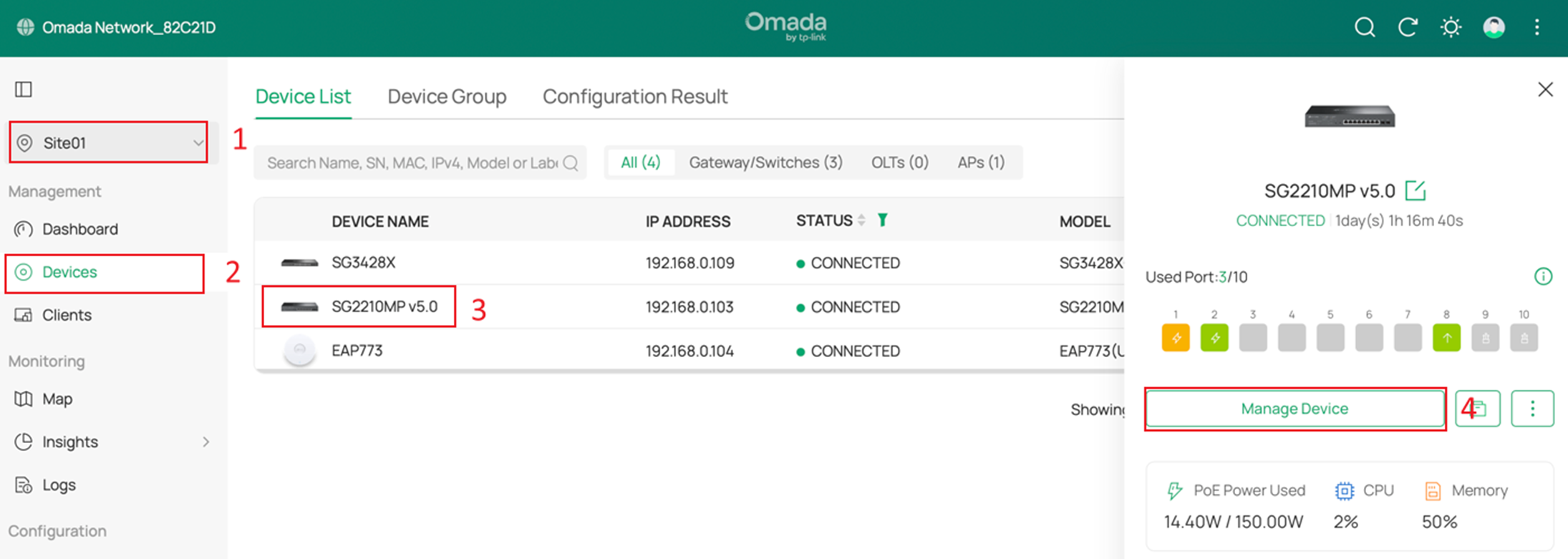1568x559 pixels.
Task: Click the Omada Network globe icon
Action: [x=25, y=27]
